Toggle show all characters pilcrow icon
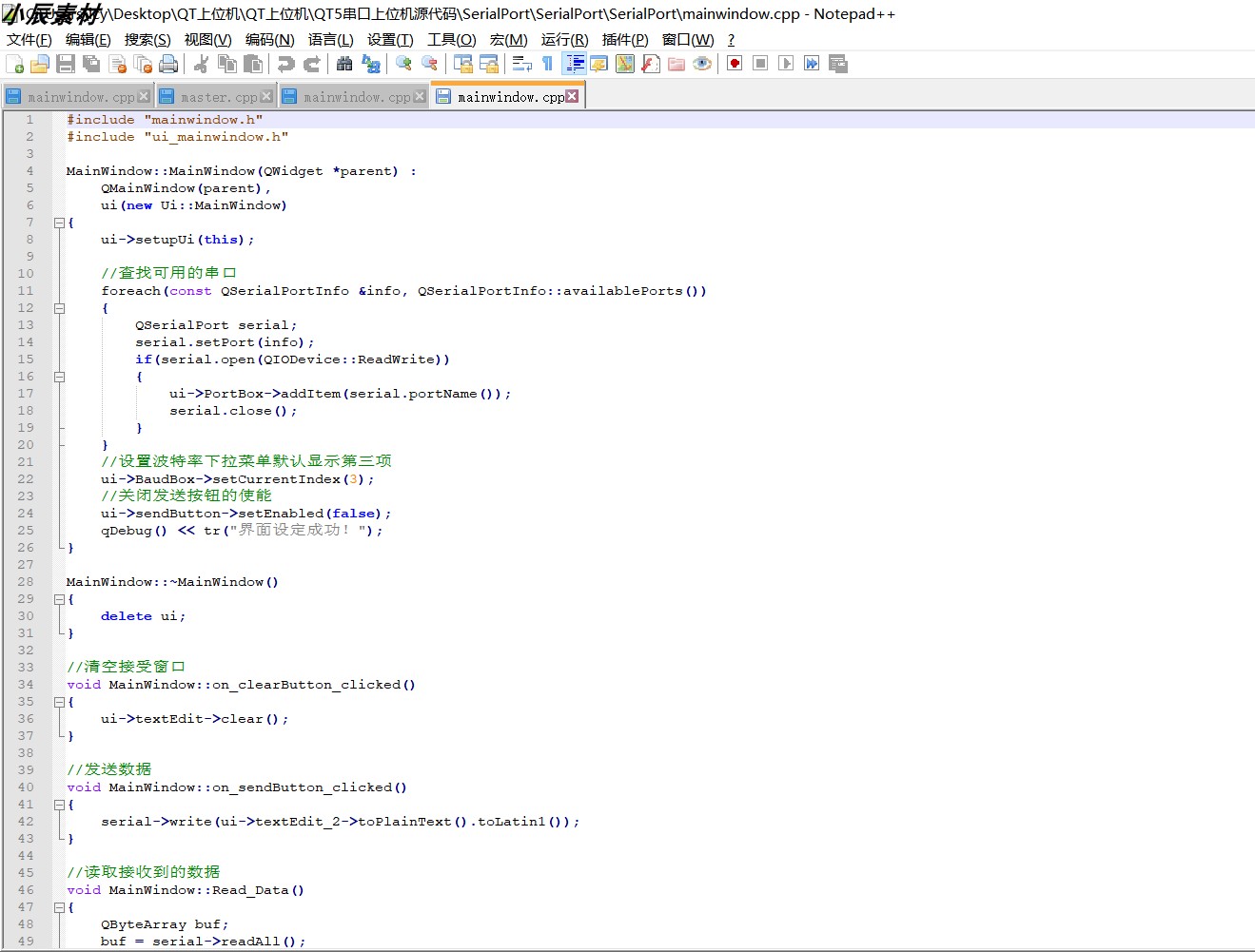 pos(547,64)
